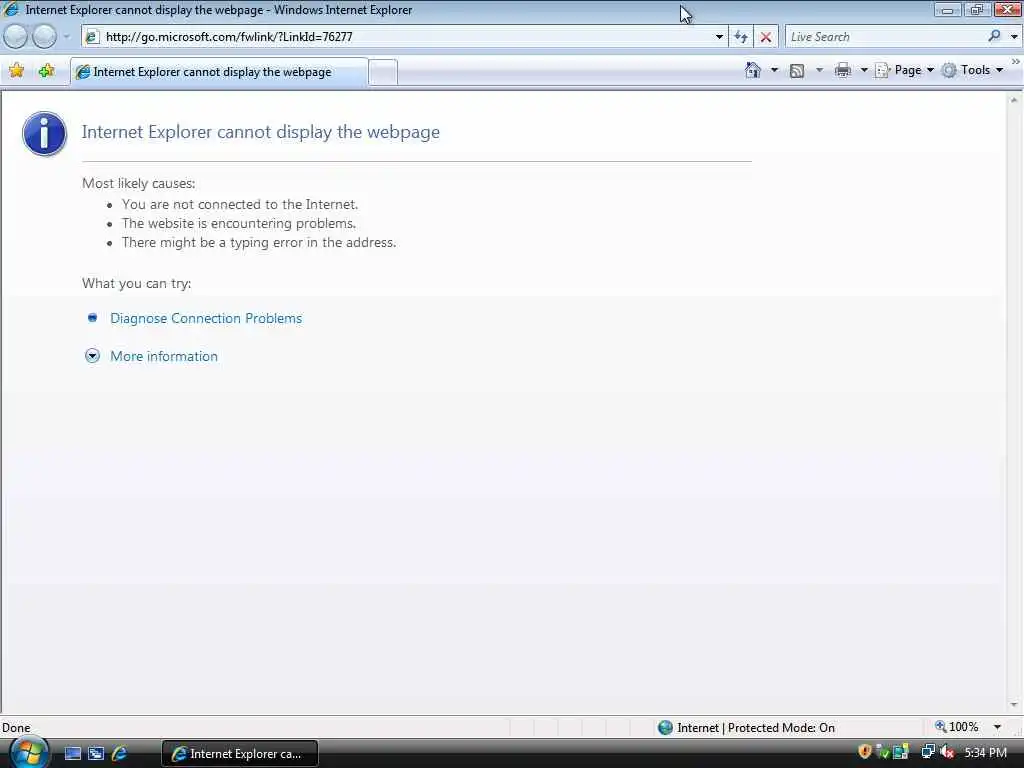Click Diagnose Connection Problems link

(x=206, y=318)
